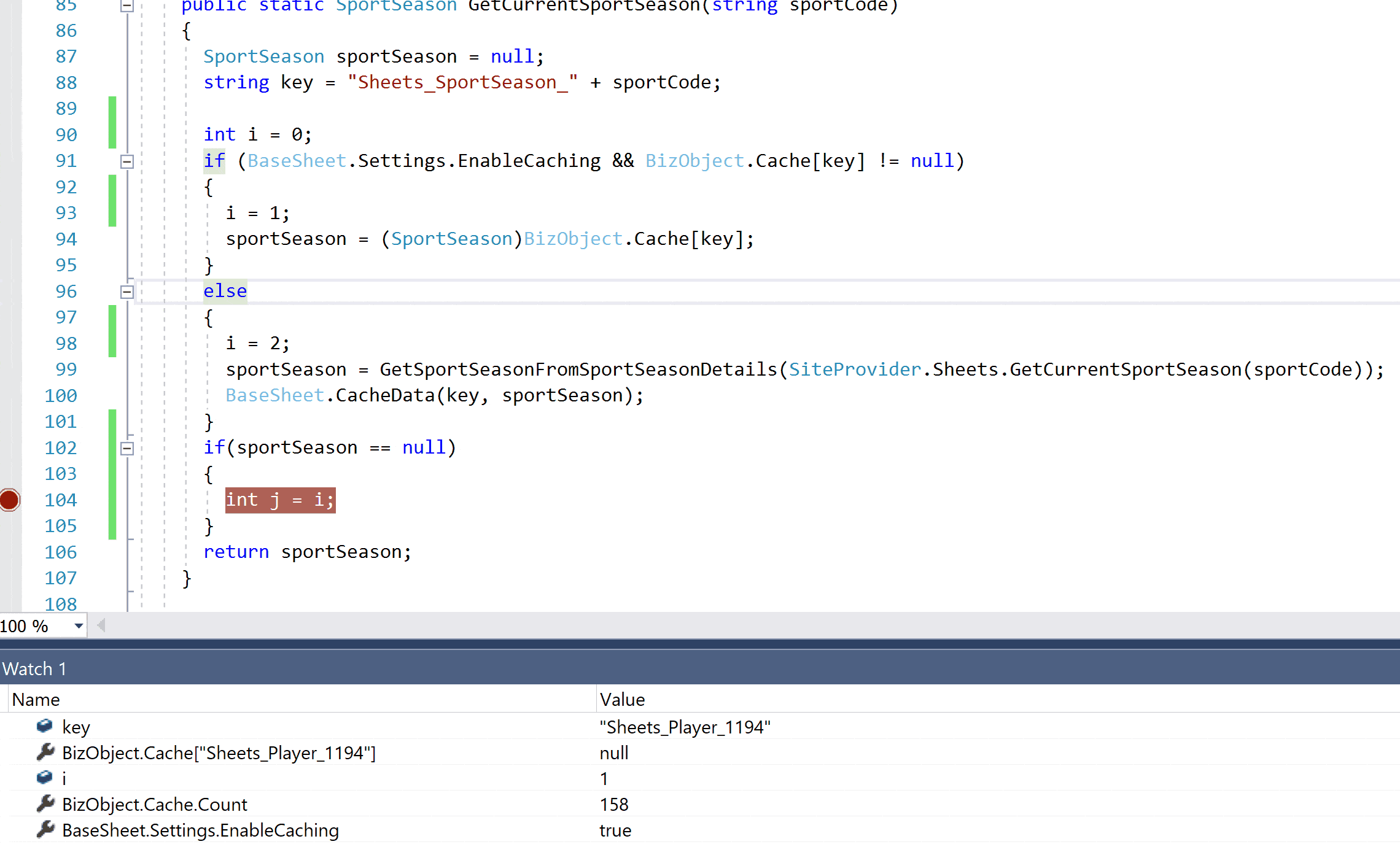Select the value "Sheets_Player_1194" in watch
1400x847 pixels.
(x=685, y=727)
